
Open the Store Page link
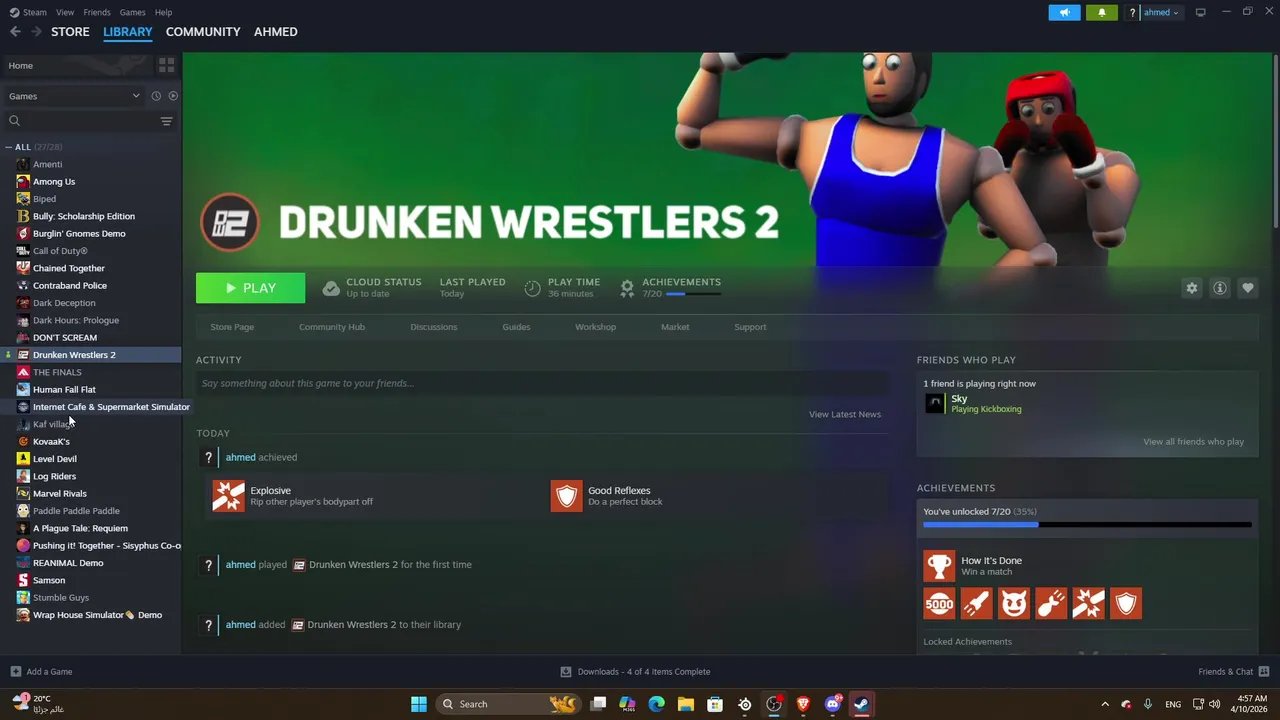(x=232, y=327)
